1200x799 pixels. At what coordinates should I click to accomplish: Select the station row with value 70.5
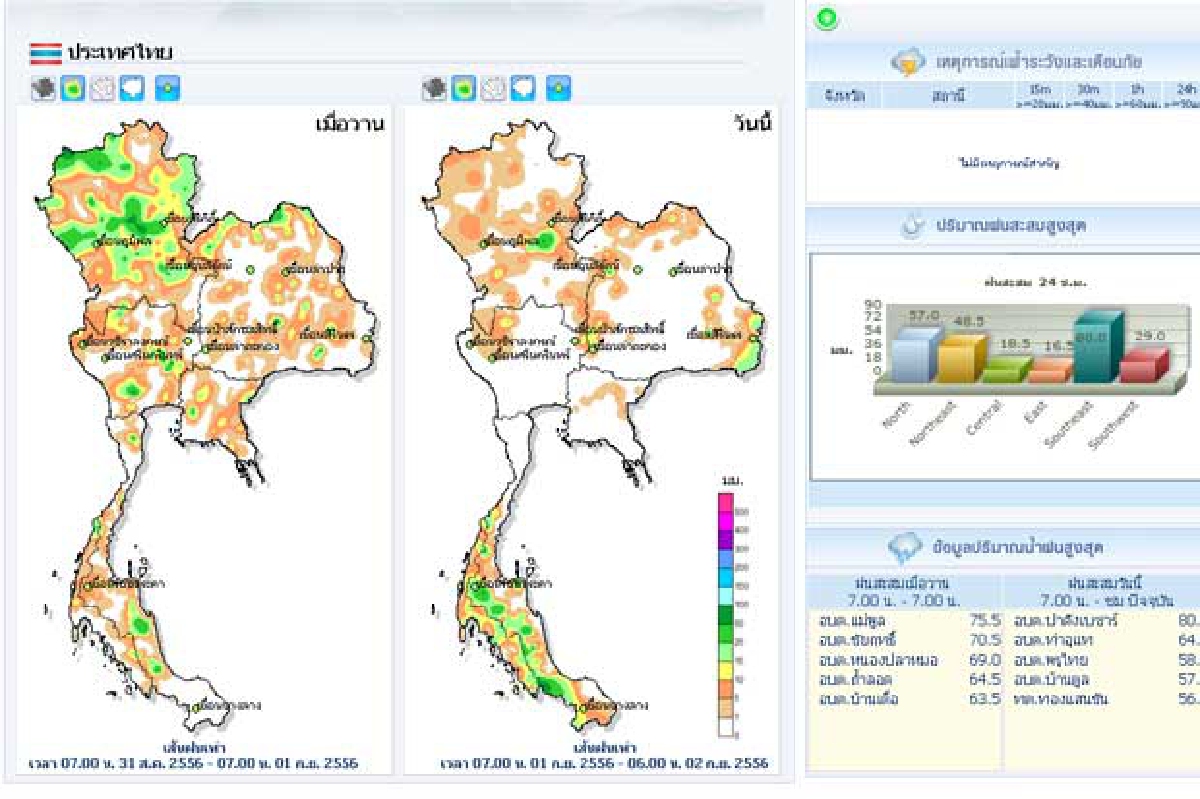point(909,640)
